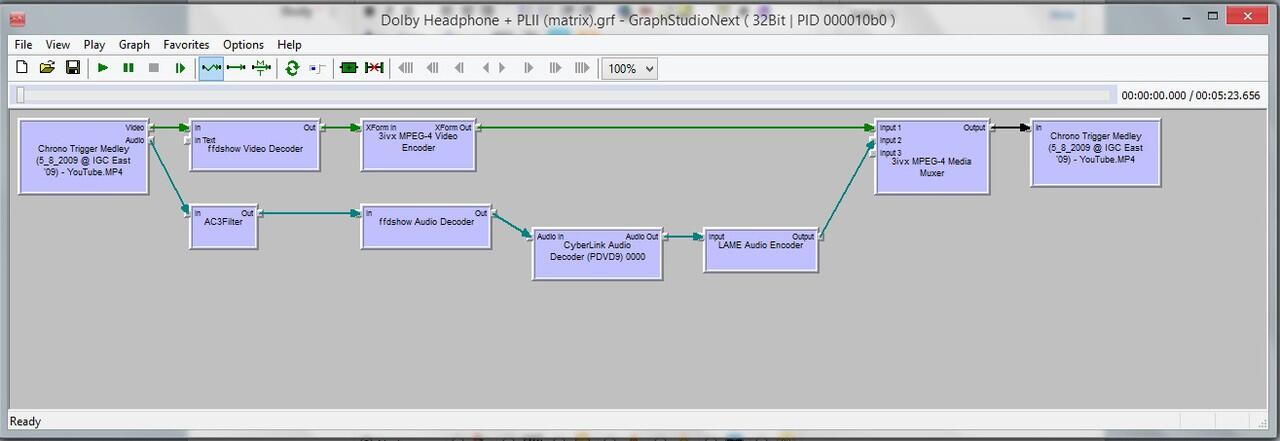
Task: Click the last grey seek-forward icon with triple bars
Action: click(x=582, y=68)
